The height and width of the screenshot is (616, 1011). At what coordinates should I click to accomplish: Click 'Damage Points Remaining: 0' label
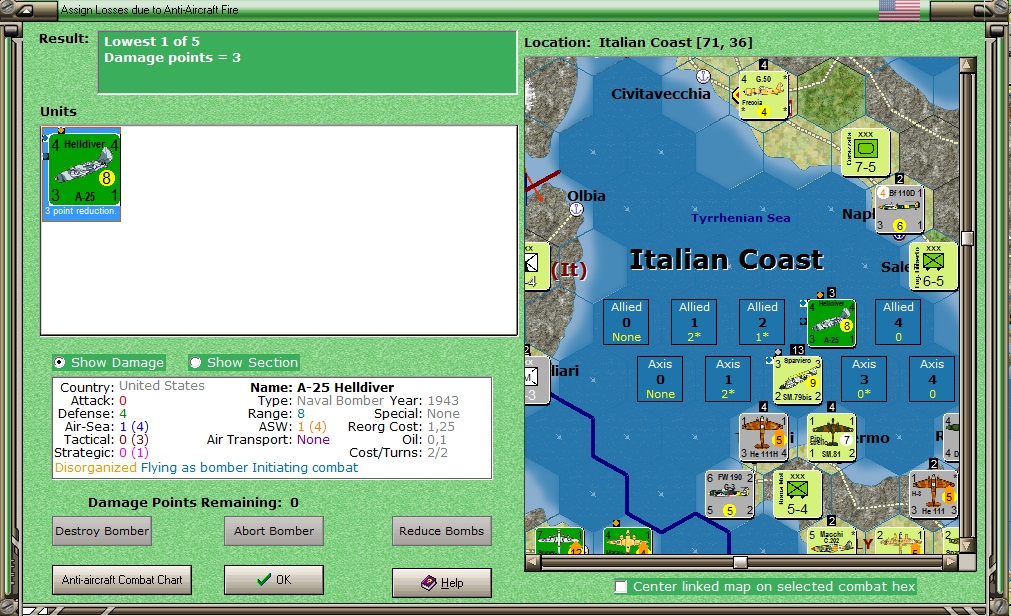tap(193, 502)
